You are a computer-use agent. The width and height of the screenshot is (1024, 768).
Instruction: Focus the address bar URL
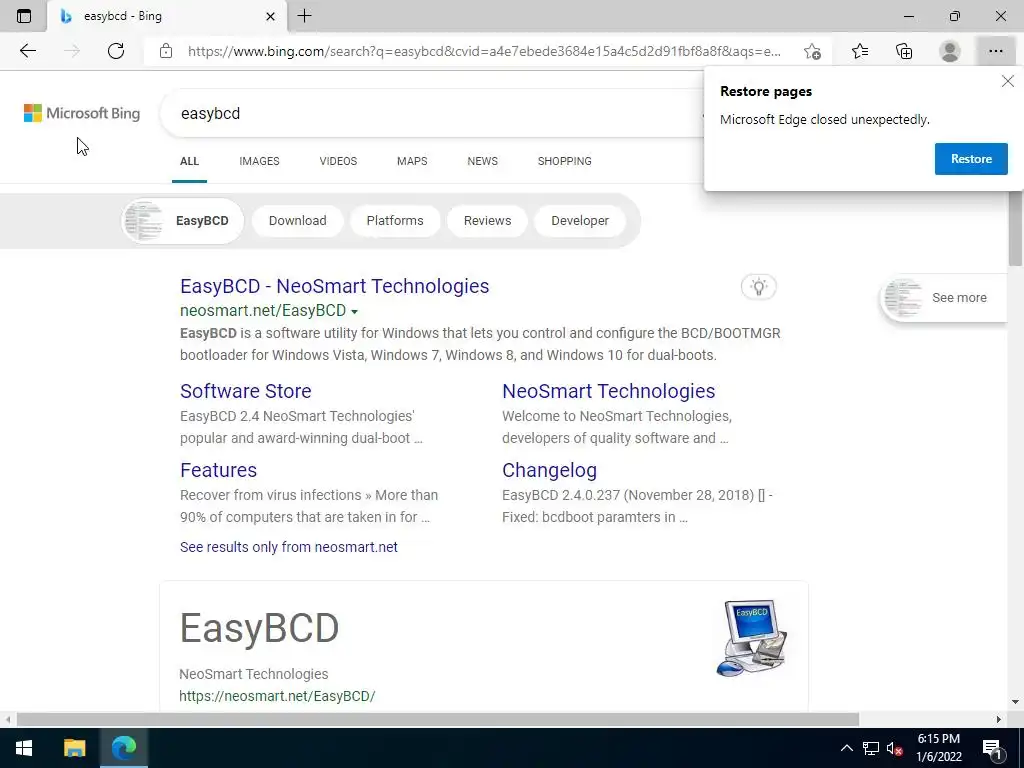(x=484, y=51)
